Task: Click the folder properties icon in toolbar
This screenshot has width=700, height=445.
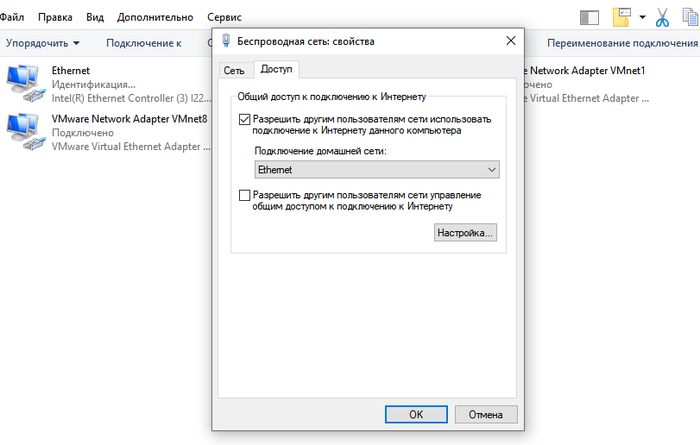Action: pos(623,17)
